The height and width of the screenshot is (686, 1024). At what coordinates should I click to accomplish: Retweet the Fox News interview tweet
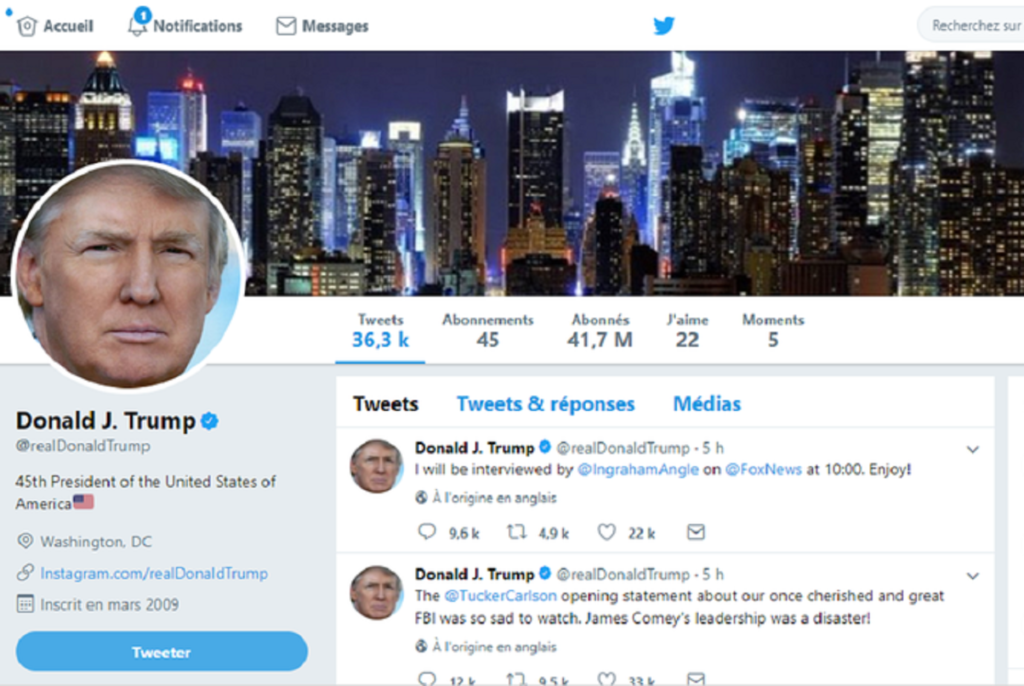517,532
